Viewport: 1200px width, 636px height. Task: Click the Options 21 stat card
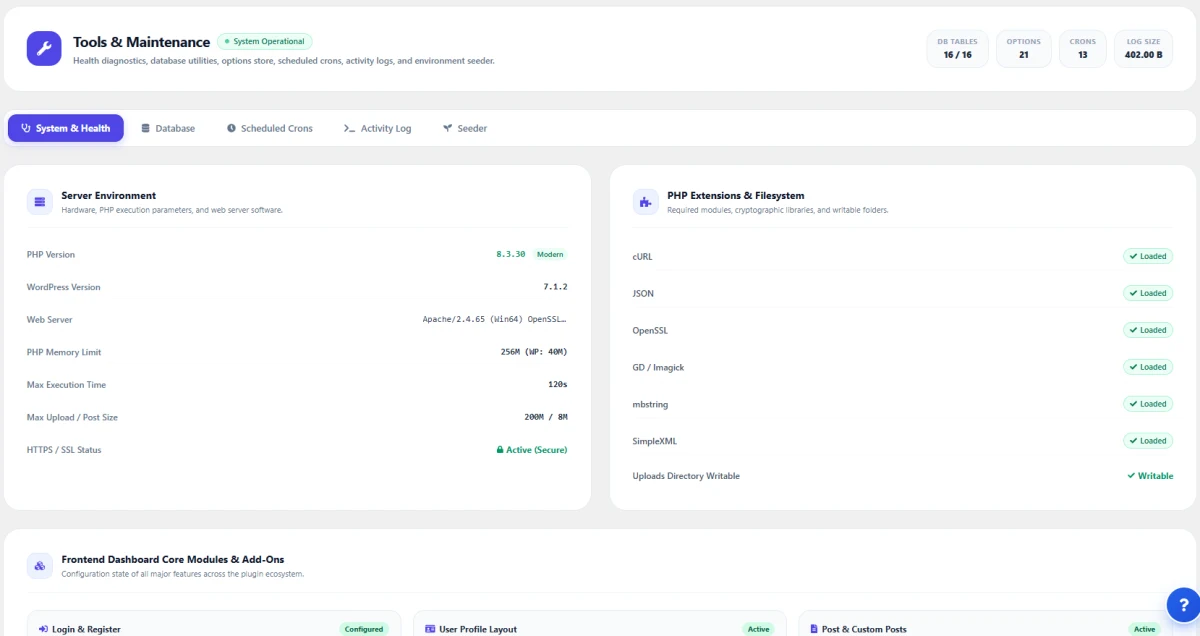(x=1024, y=48)
